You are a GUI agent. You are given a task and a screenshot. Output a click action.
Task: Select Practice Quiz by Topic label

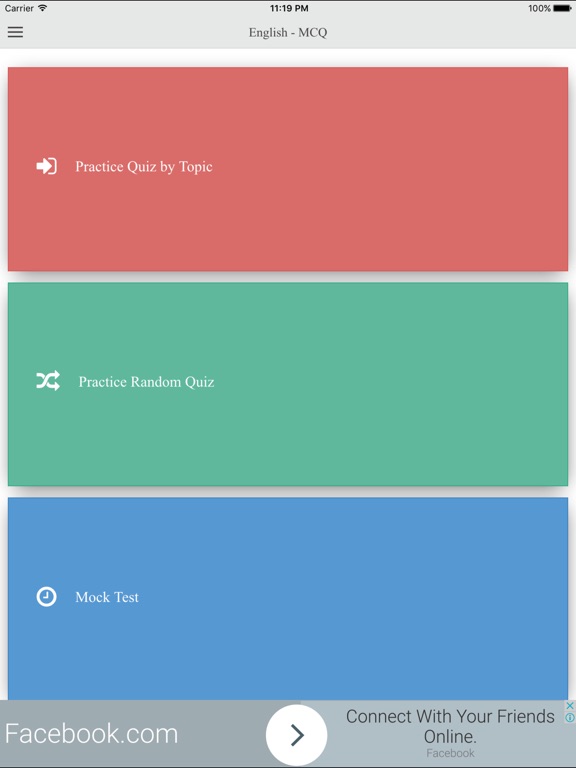click(144, 167)
